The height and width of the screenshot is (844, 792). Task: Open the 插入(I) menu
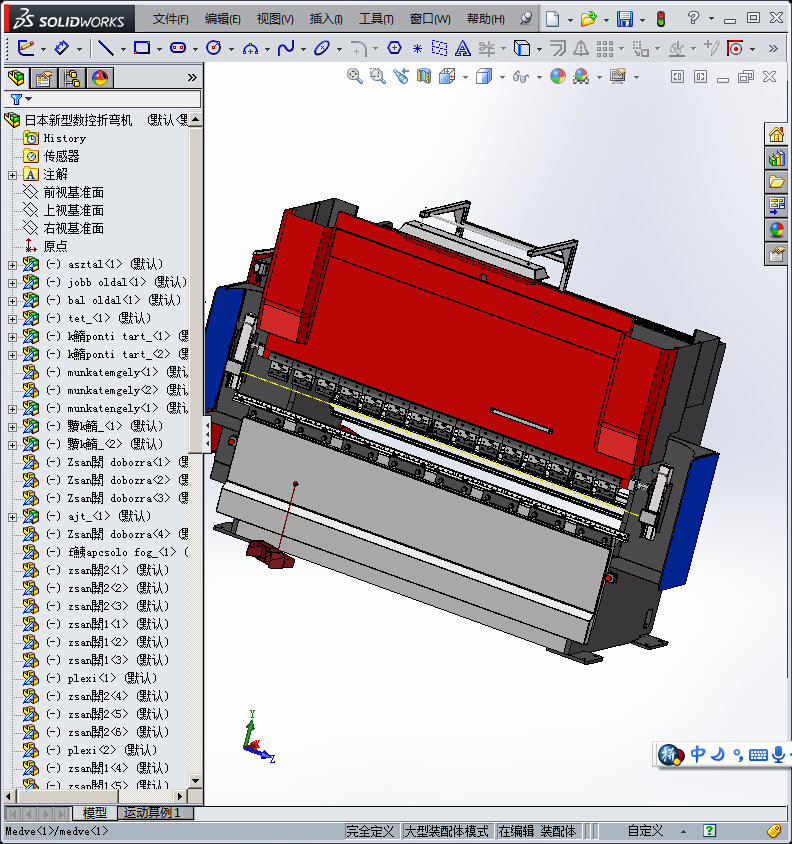click(x=326, y=19)
